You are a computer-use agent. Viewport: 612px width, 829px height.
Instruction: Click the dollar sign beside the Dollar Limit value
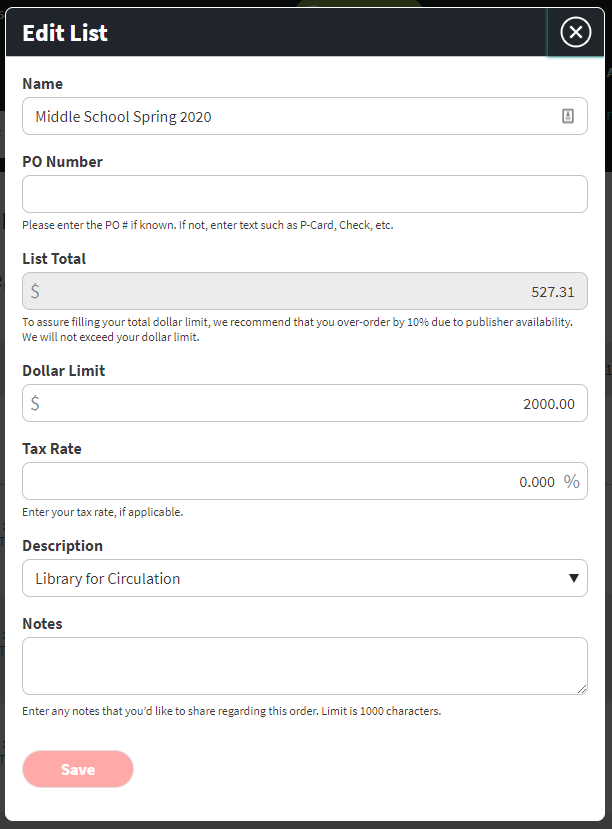click(38, 403)
